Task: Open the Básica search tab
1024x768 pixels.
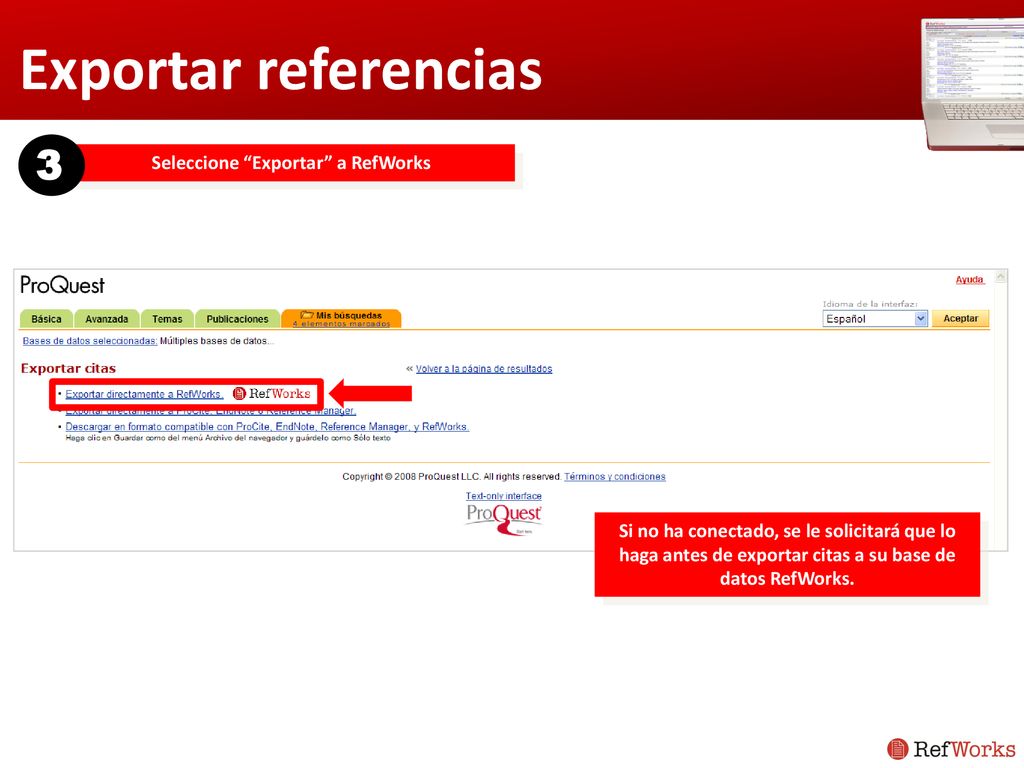Action: click(46, 319)
